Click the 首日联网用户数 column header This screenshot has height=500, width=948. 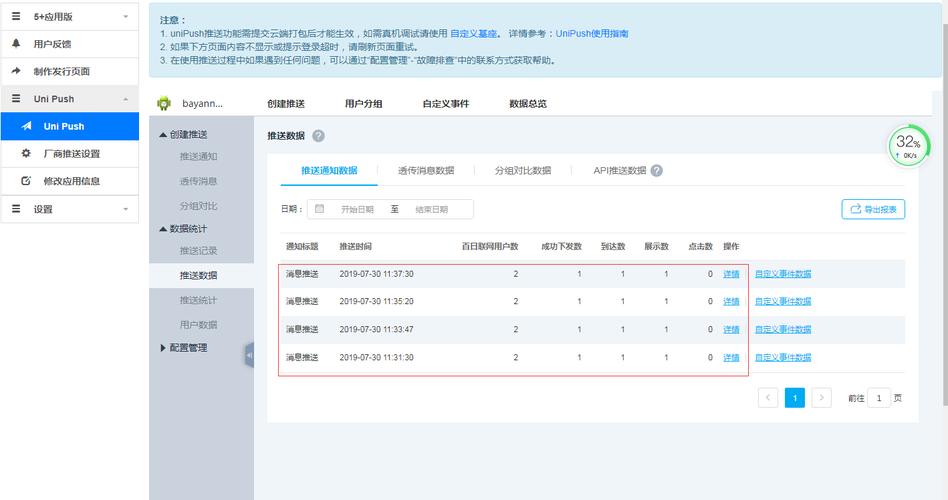click(x=490, y=246)
